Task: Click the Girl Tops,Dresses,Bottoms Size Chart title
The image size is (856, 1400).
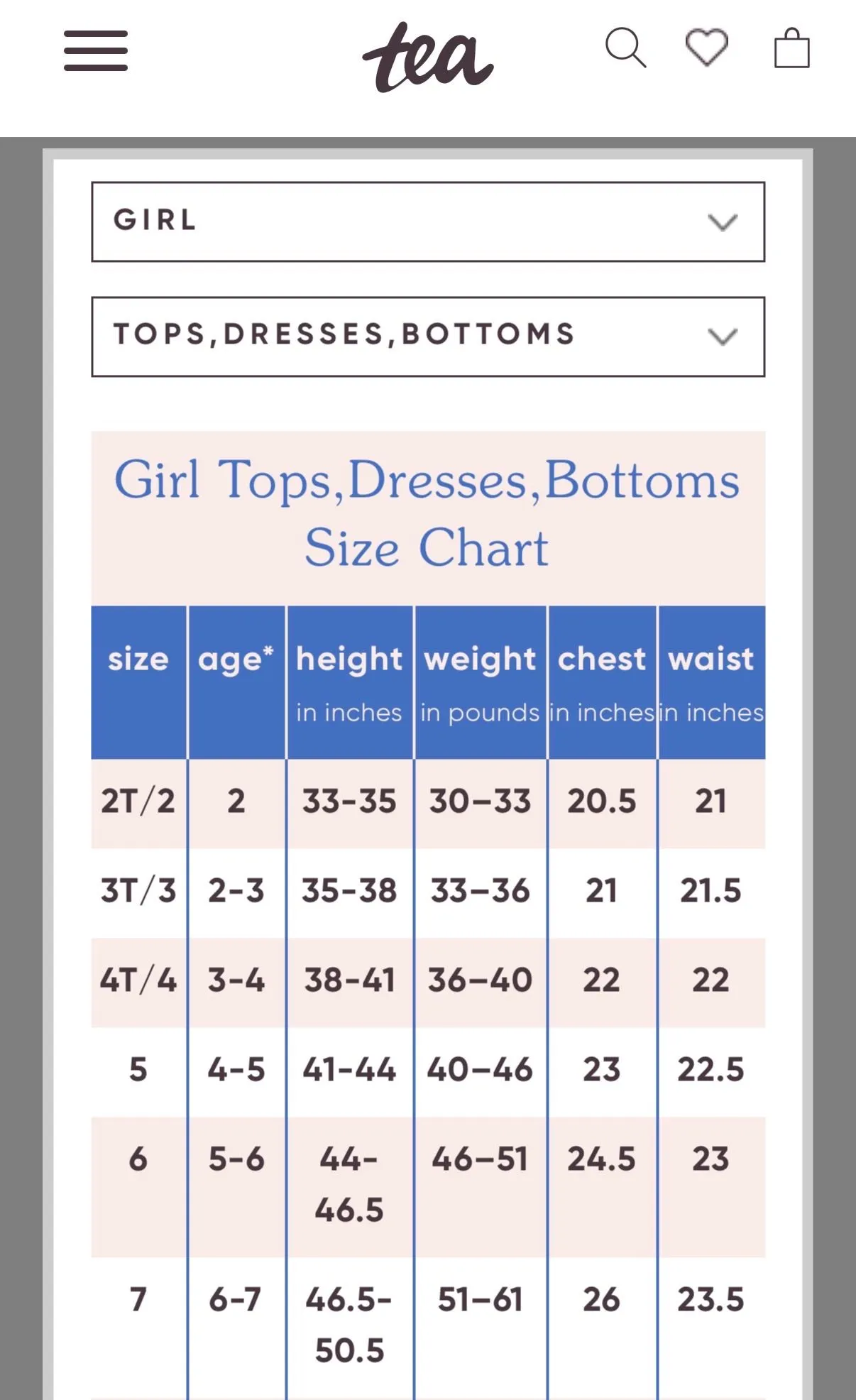Action: coord(427,513)
